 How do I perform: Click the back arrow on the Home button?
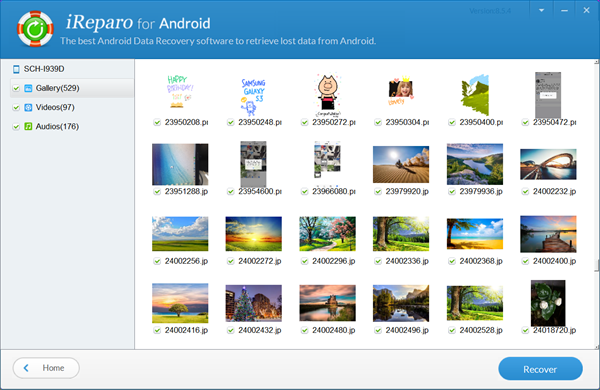[26, 368]
